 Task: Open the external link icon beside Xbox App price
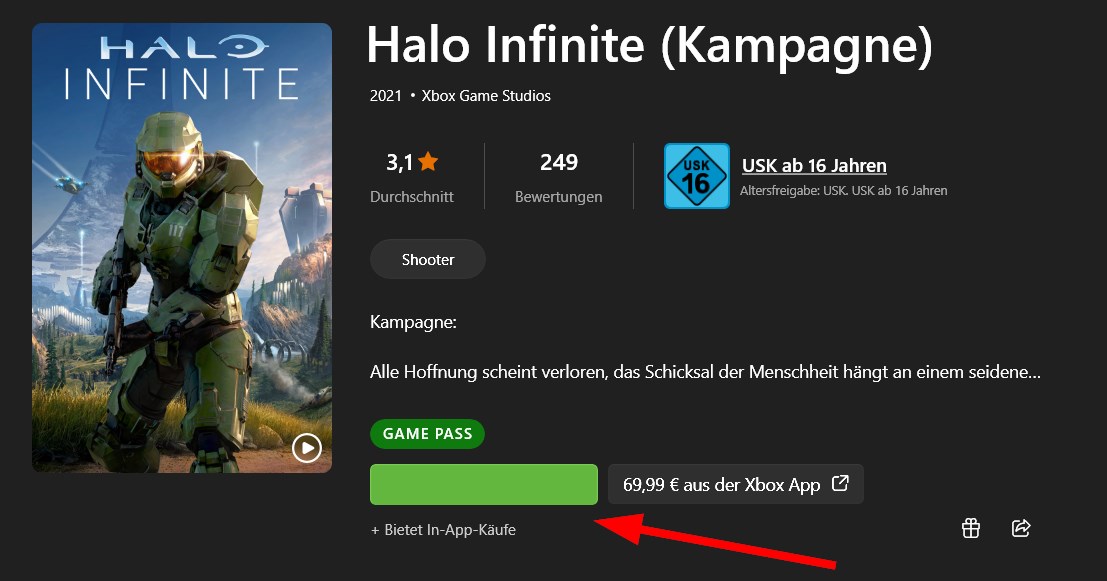(840, 484)
